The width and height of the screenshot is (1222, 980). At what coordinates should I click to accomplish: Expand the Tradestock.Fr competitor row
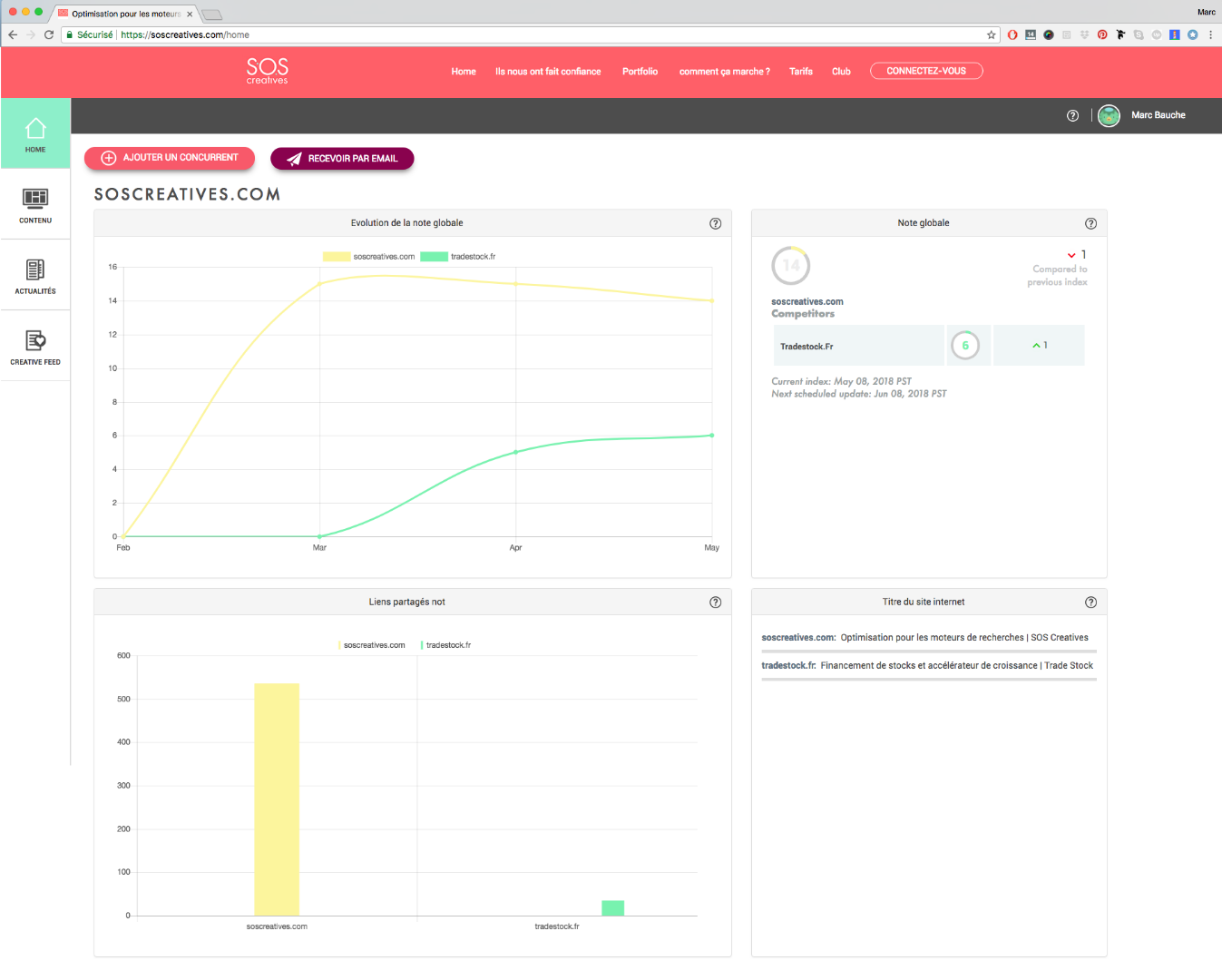858,346
